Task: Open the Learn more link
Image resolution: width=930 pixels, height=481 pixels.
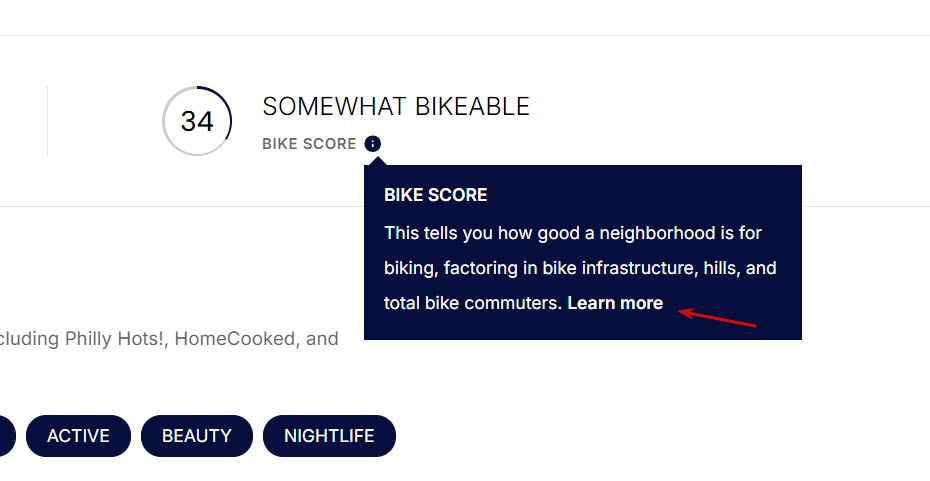Action: (x=615, y=303)
